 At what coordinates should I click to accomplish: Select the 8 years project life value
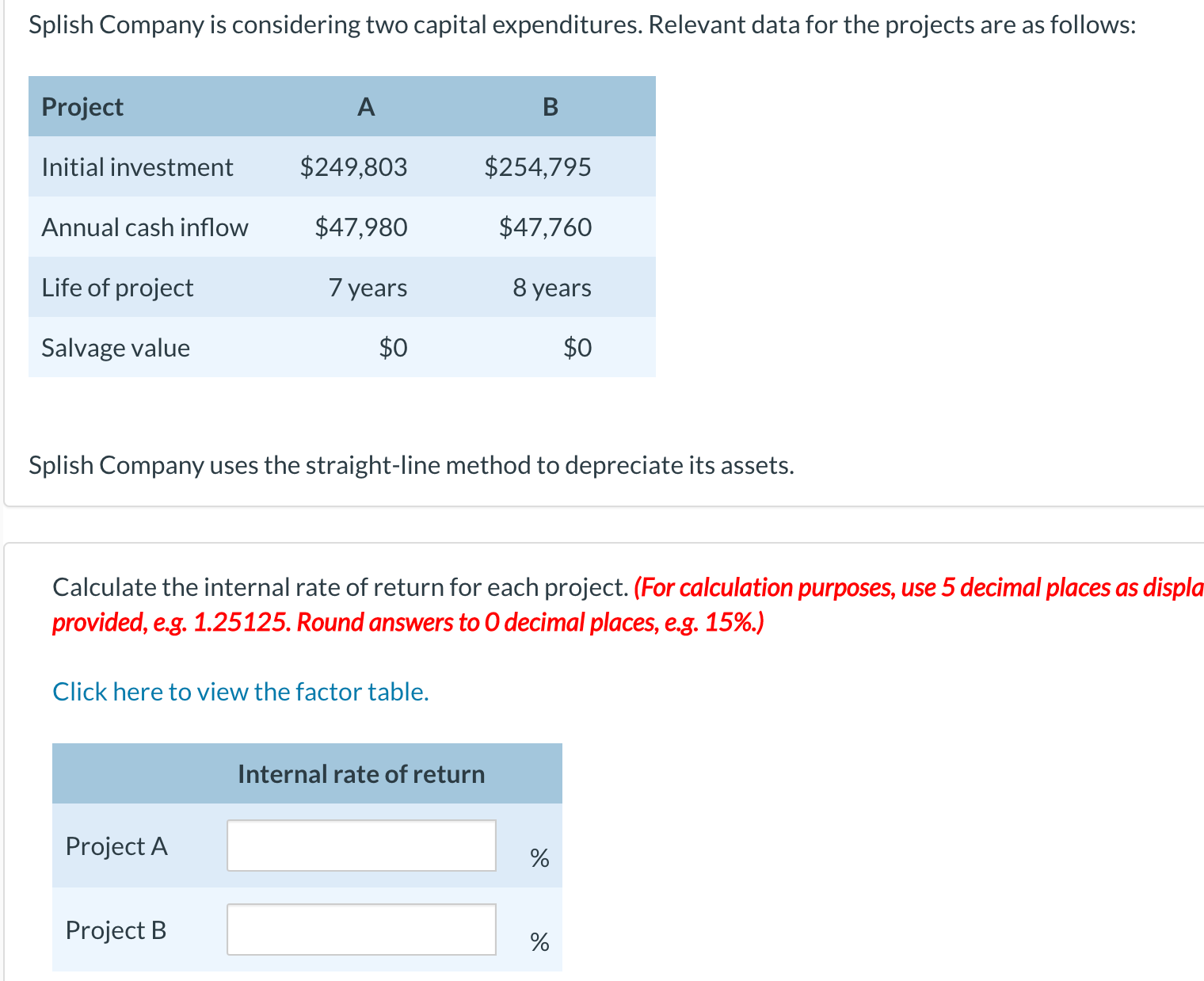[552, 288]
